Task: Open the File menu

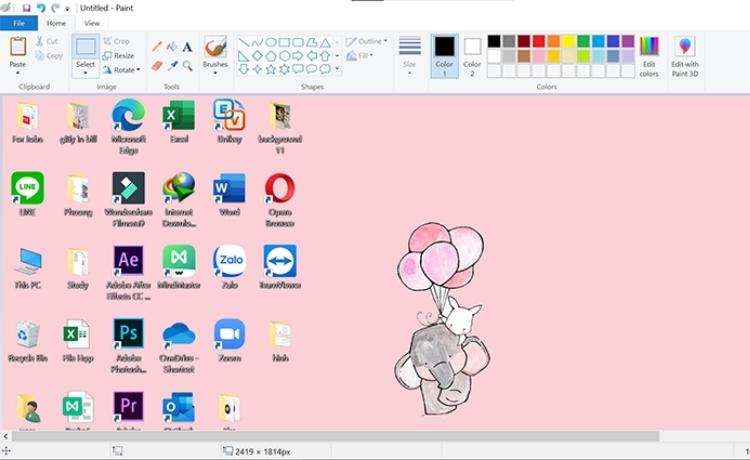Action: [x=19, y=23]
